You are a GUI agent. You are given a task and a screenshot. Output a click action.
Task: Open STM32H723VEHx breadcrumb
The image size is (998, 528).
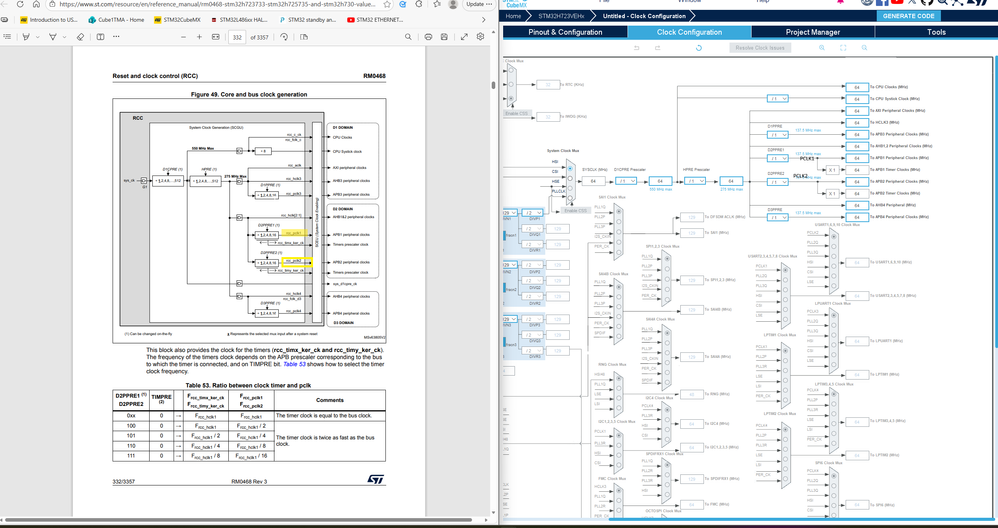point(561,16)
